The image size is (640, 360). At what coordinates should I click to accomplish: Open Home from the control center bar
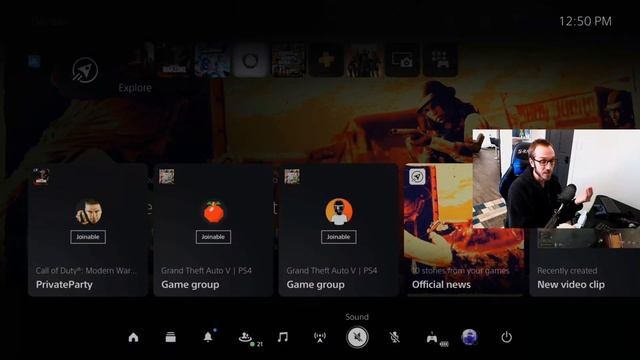[133, 337]
